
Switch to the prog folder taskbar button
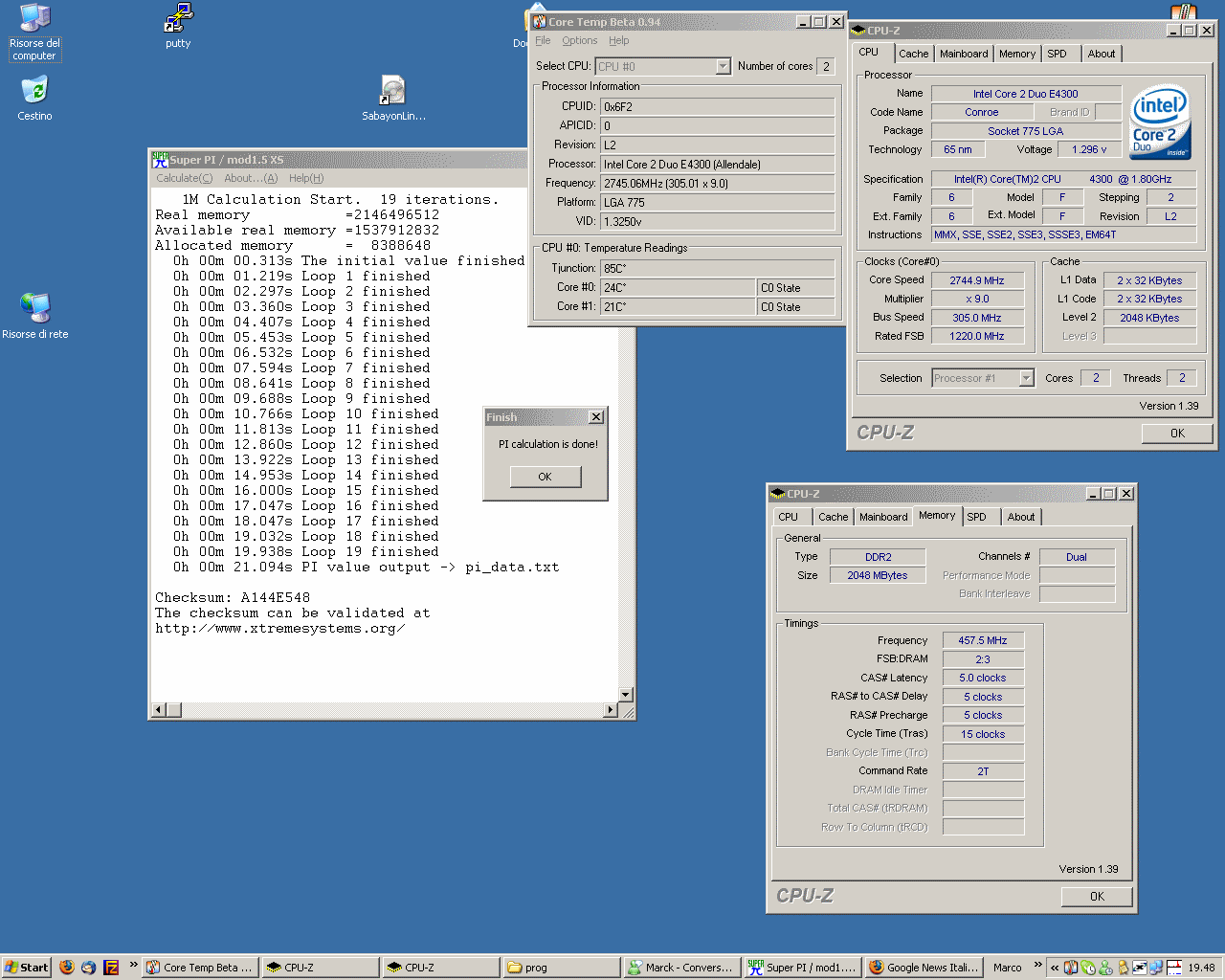(x=560, y=968)
